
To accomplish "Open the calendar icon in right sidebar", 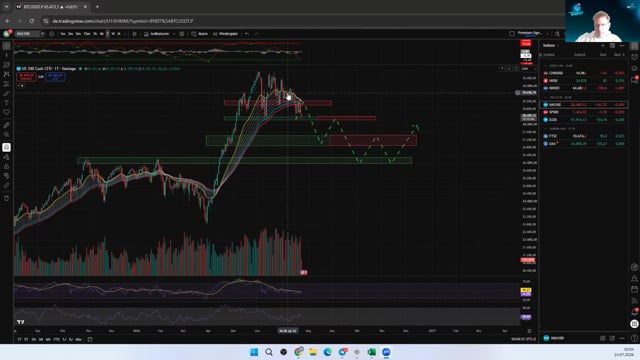I will 634,289.
